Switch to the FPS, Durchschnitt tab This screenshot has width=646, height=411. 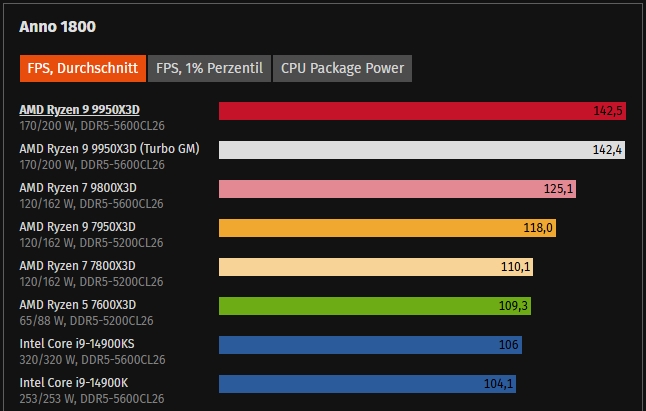click(83, 68)
